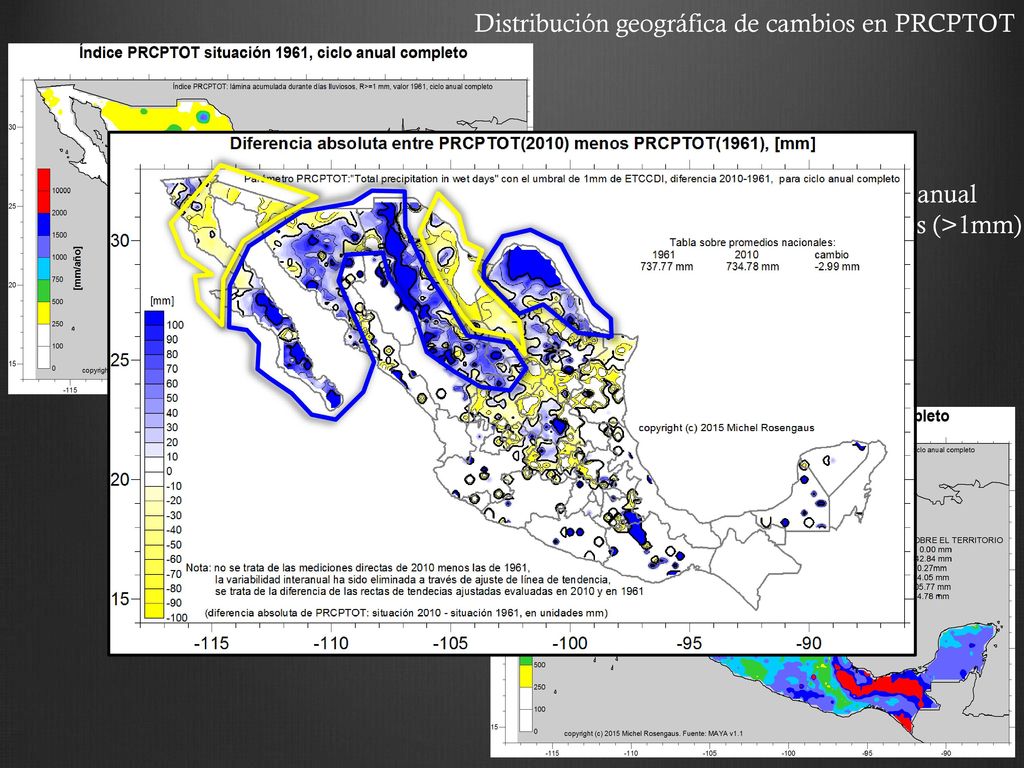Select the "0.00 mm" value in the lower-right map
1024x768 pixels.
point(935,550)
